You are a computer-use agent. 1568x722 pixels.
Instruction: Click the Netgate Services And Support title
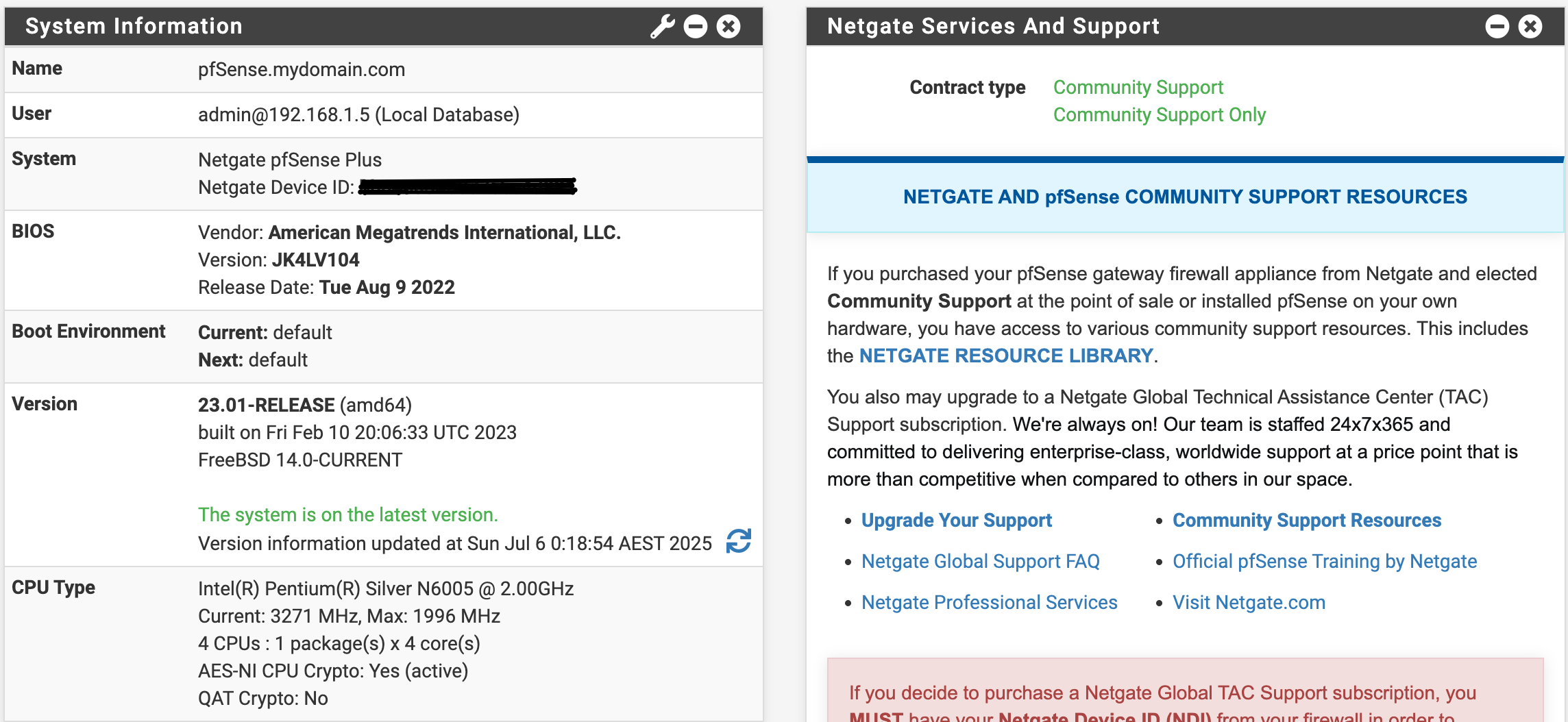coord(993,27)
